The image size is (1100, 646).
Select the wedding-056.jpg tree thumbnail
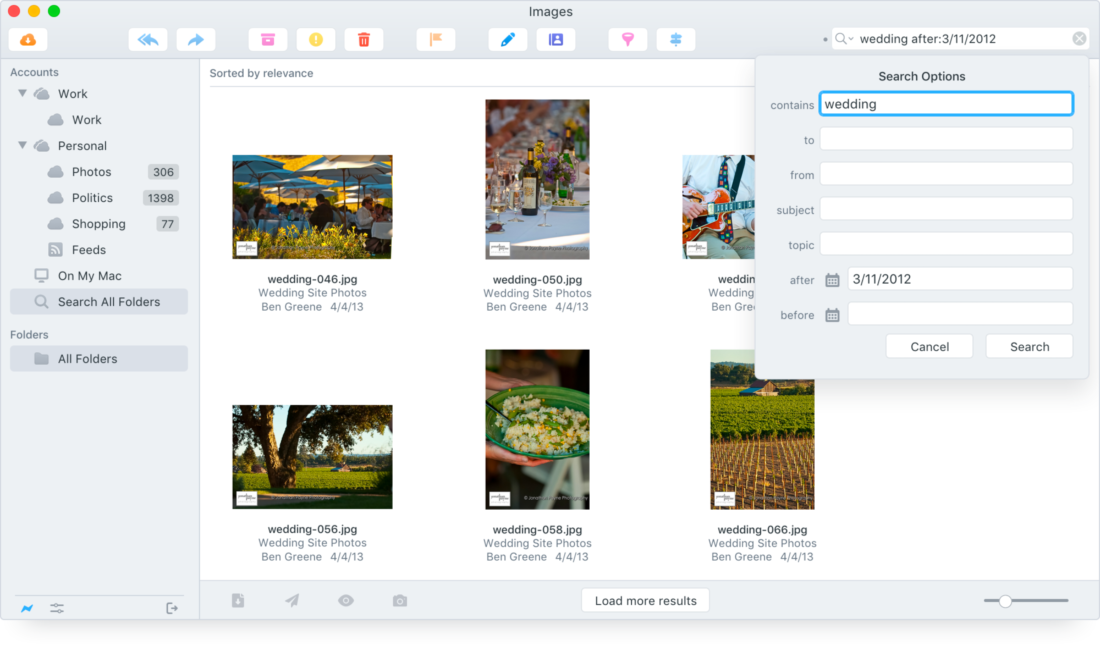click(312, 457)
